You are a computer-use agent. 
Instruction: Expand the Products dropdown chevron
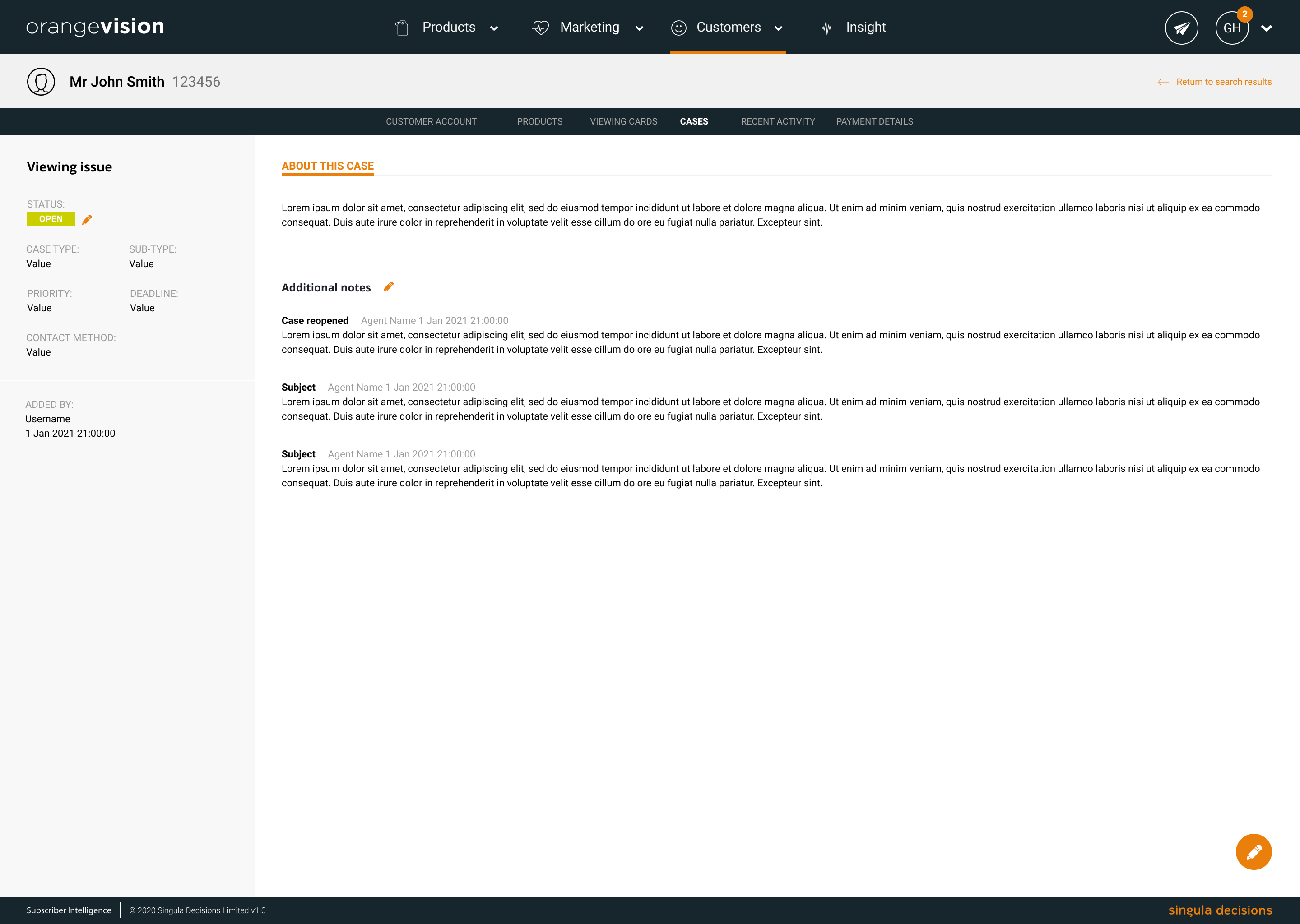494,28
